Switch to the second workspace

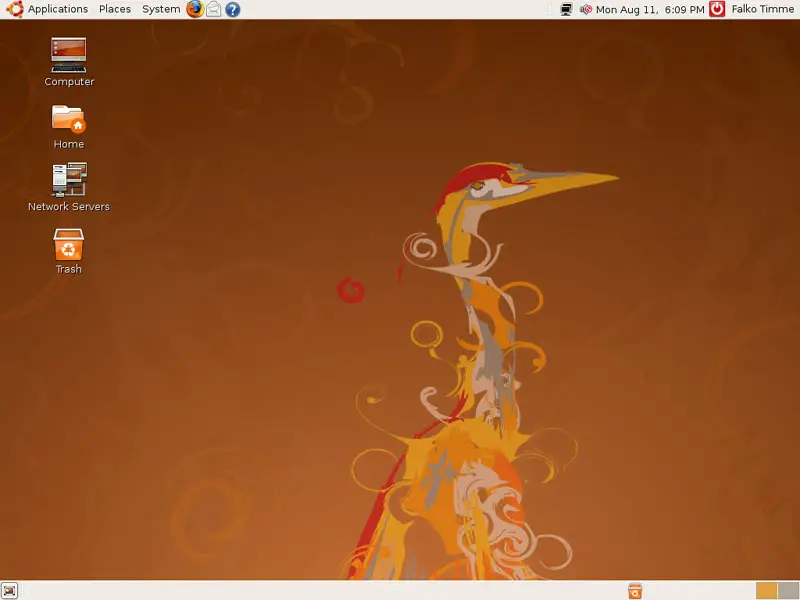(x=788, y=591)
